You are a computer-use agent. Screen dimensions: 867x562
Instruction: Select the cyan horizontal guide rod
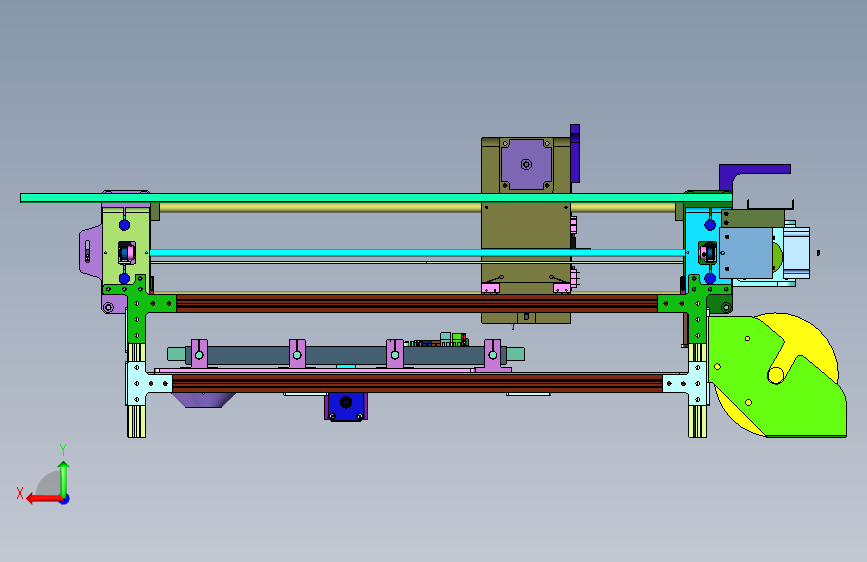(x=417, y=253)
